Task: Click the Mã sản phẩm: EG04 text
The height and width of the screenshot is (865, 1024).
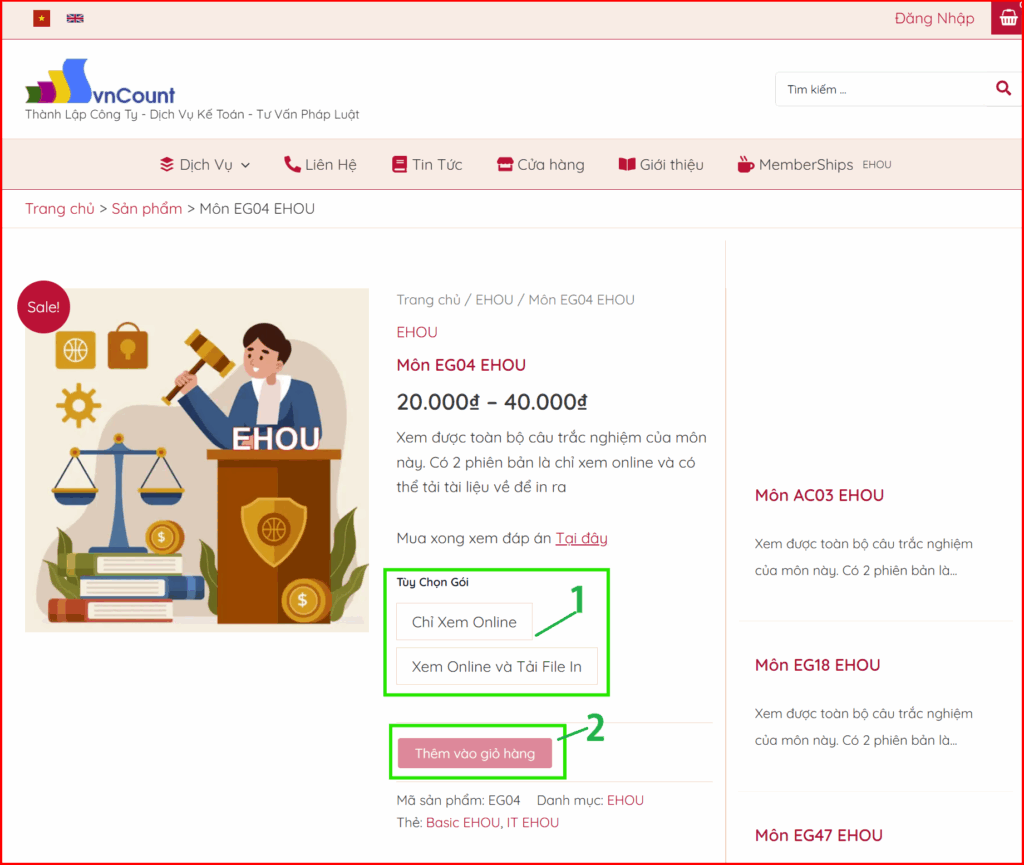Action: (458, 800)
